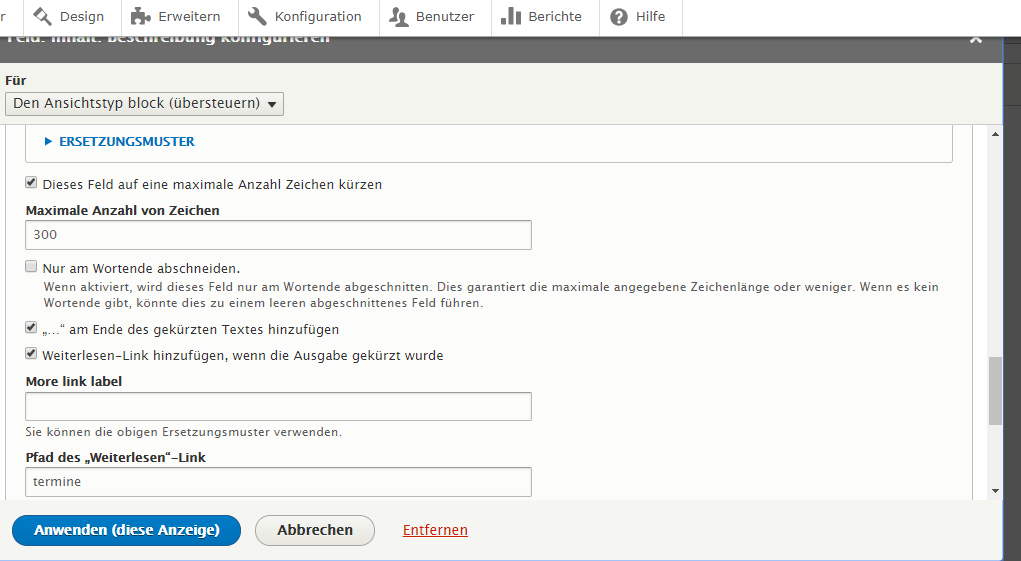The height and width of the screenshot is (561, 1021).
Task: Click the Benutzer person icon
Action: point(399,16)
